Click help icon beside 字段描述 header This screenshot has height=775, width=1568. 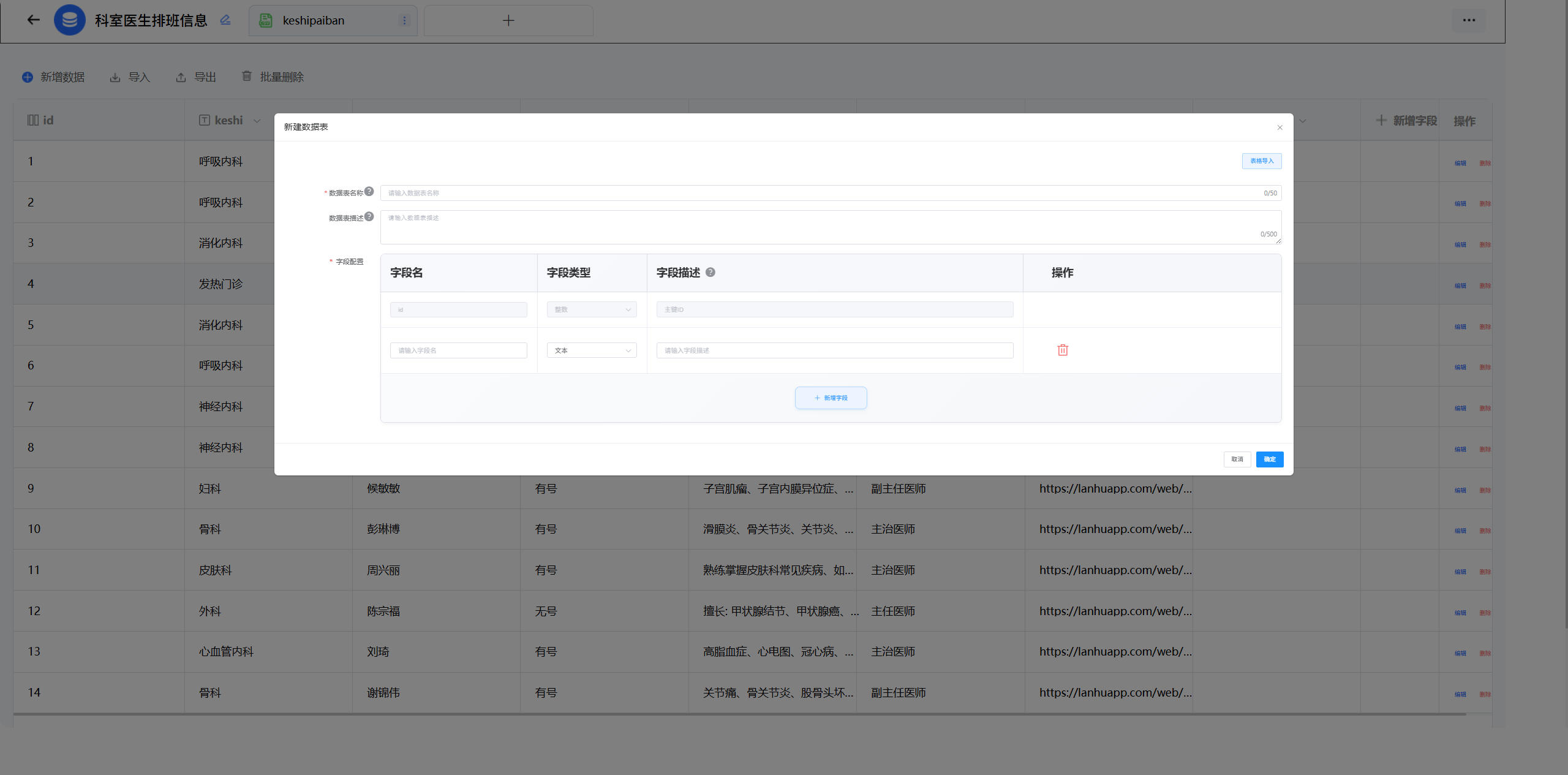pyautogui.click(x=710, y=272)
